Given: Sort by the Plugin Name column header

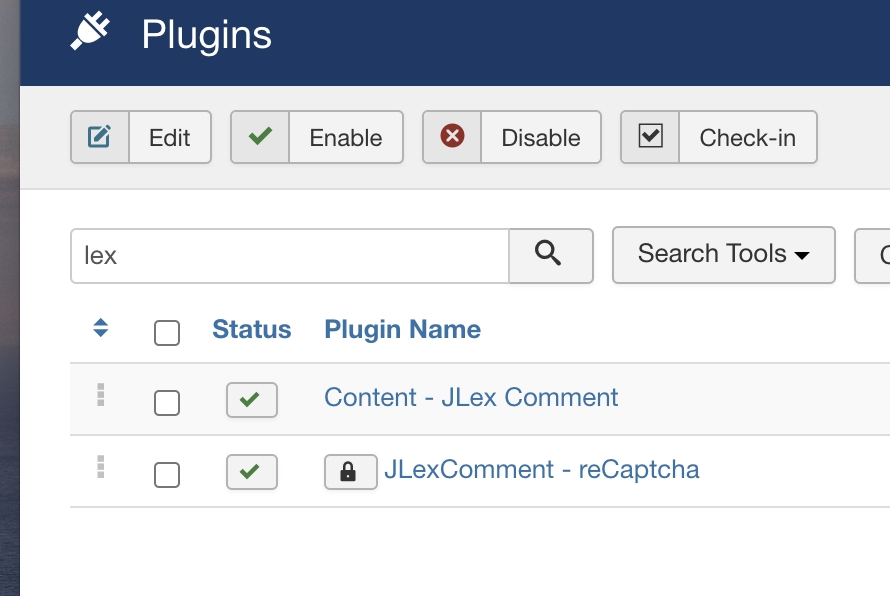Looking at the screenshot, I should (402, 330).
